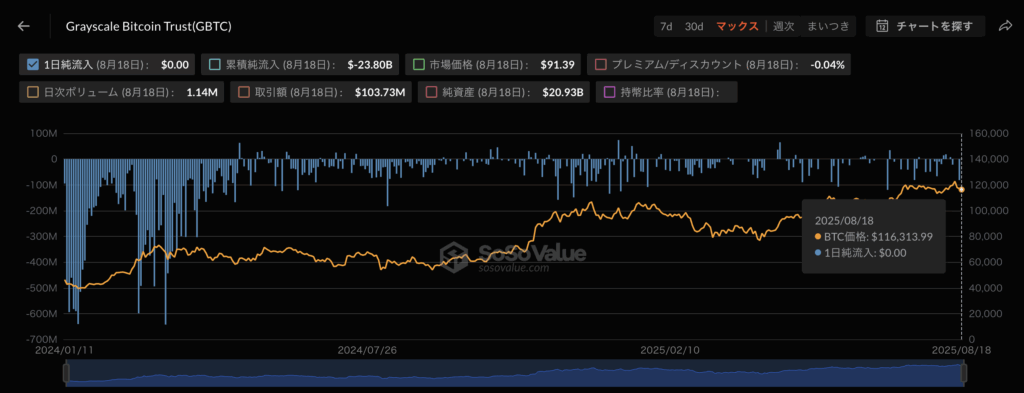This screenshot has width=1024, height=393.
Task: Enable the 日次ボリューム checkbox
Action: (x=33, y=92)
